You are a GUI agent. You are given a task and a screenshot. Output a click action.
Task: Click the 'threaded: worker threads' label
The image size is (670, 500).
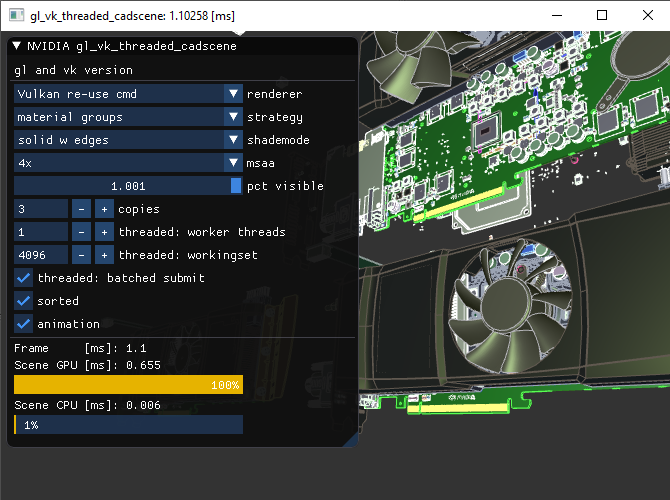(202, 232)
